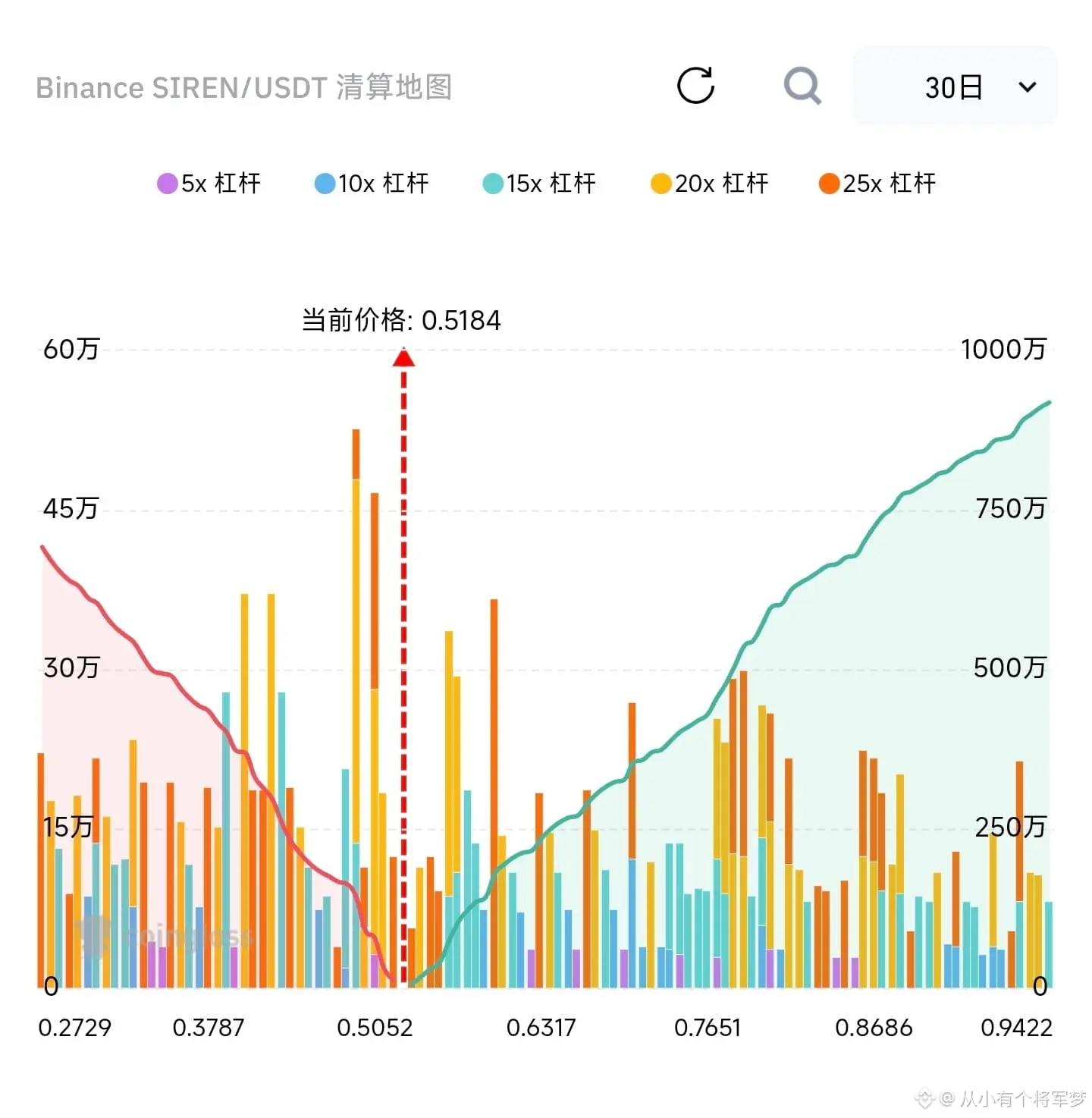Click the Binance SIREN/USDT 清算地图 title
1092x1118 pixels.
pos(244,87)
